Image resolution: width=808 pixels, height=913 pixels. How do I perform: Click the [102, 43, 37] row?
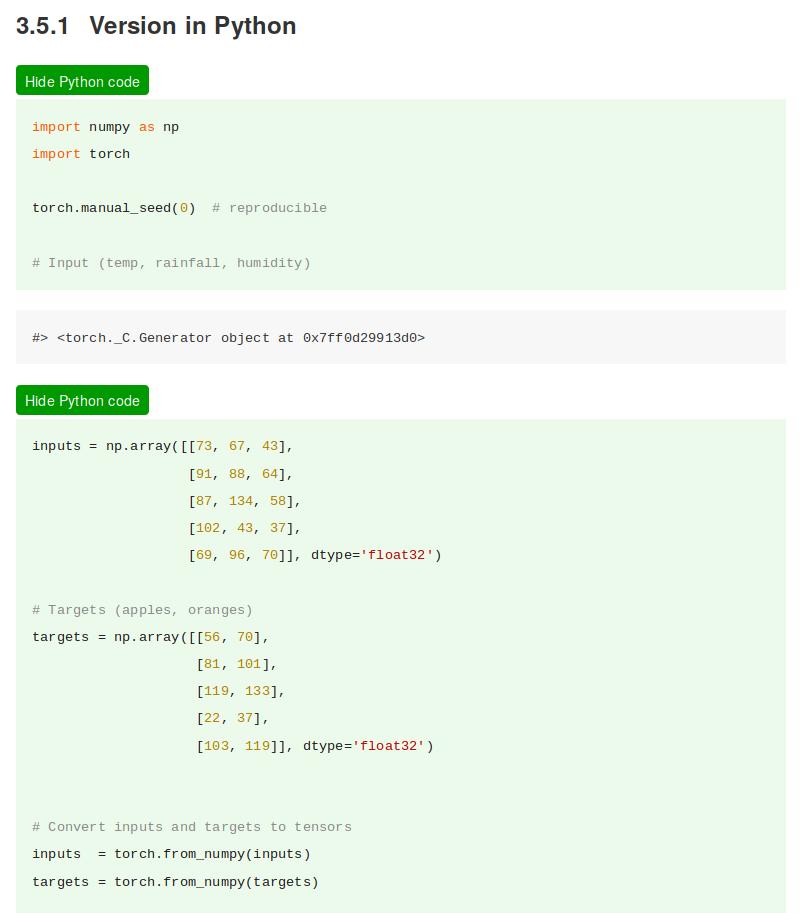(x=245, y=528)
